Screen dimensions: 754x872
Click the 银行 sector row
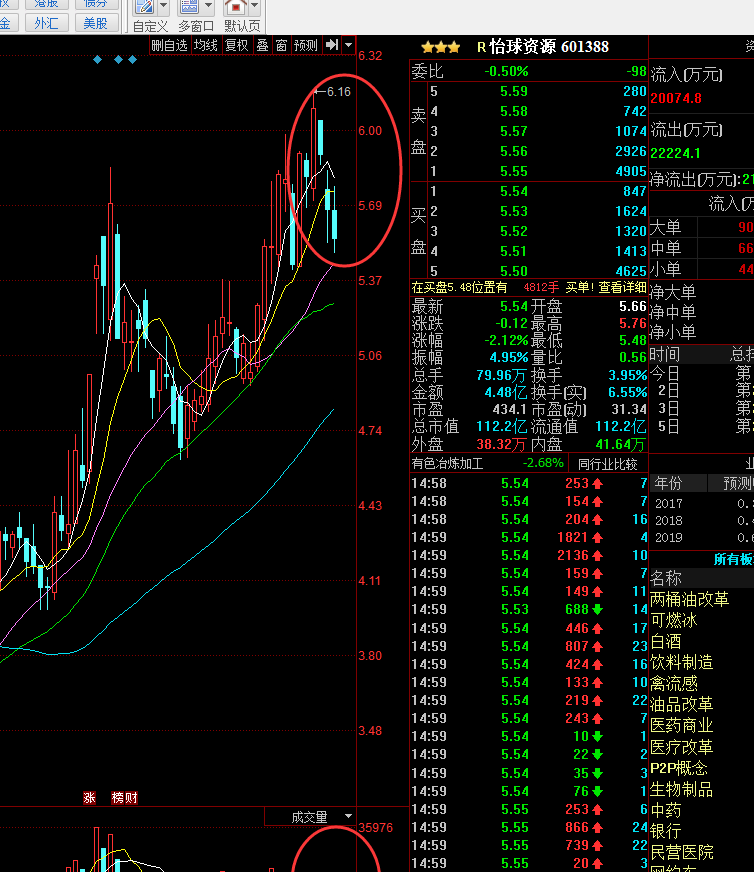(666, 831)
